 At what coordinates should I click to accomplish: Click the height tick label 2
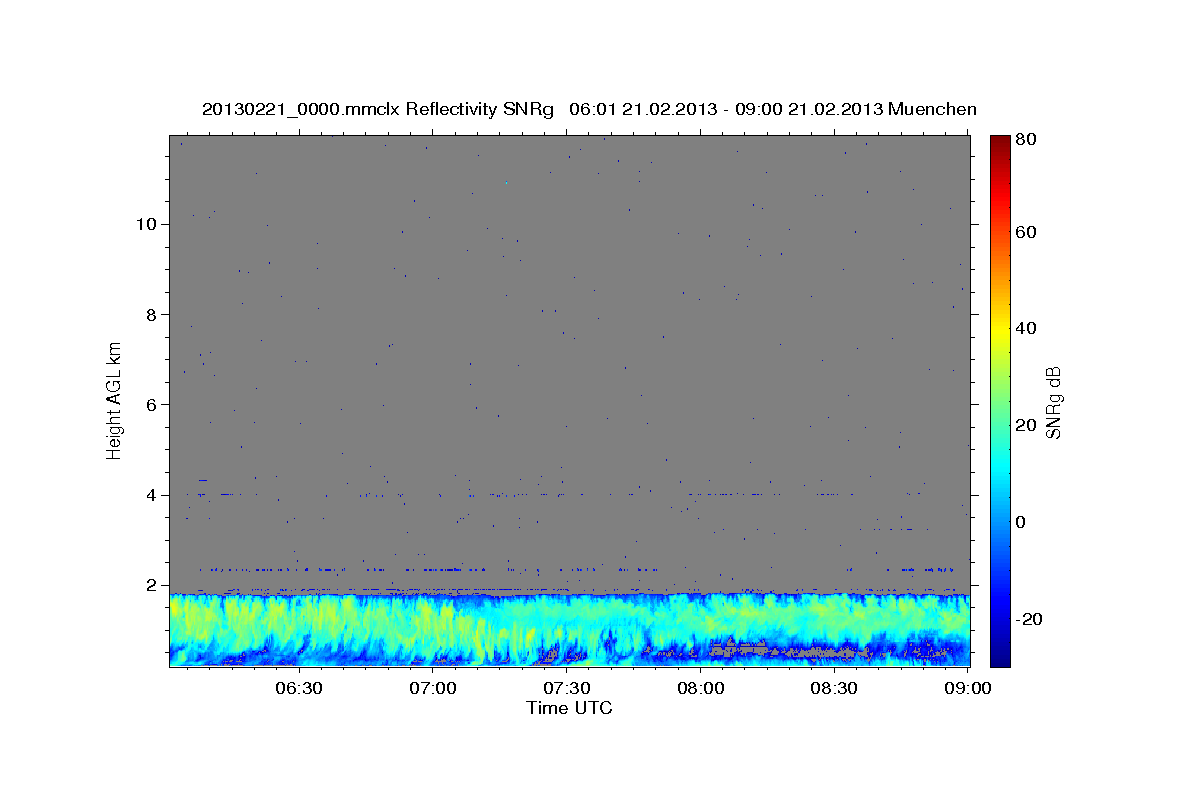[x=152, y=585]
